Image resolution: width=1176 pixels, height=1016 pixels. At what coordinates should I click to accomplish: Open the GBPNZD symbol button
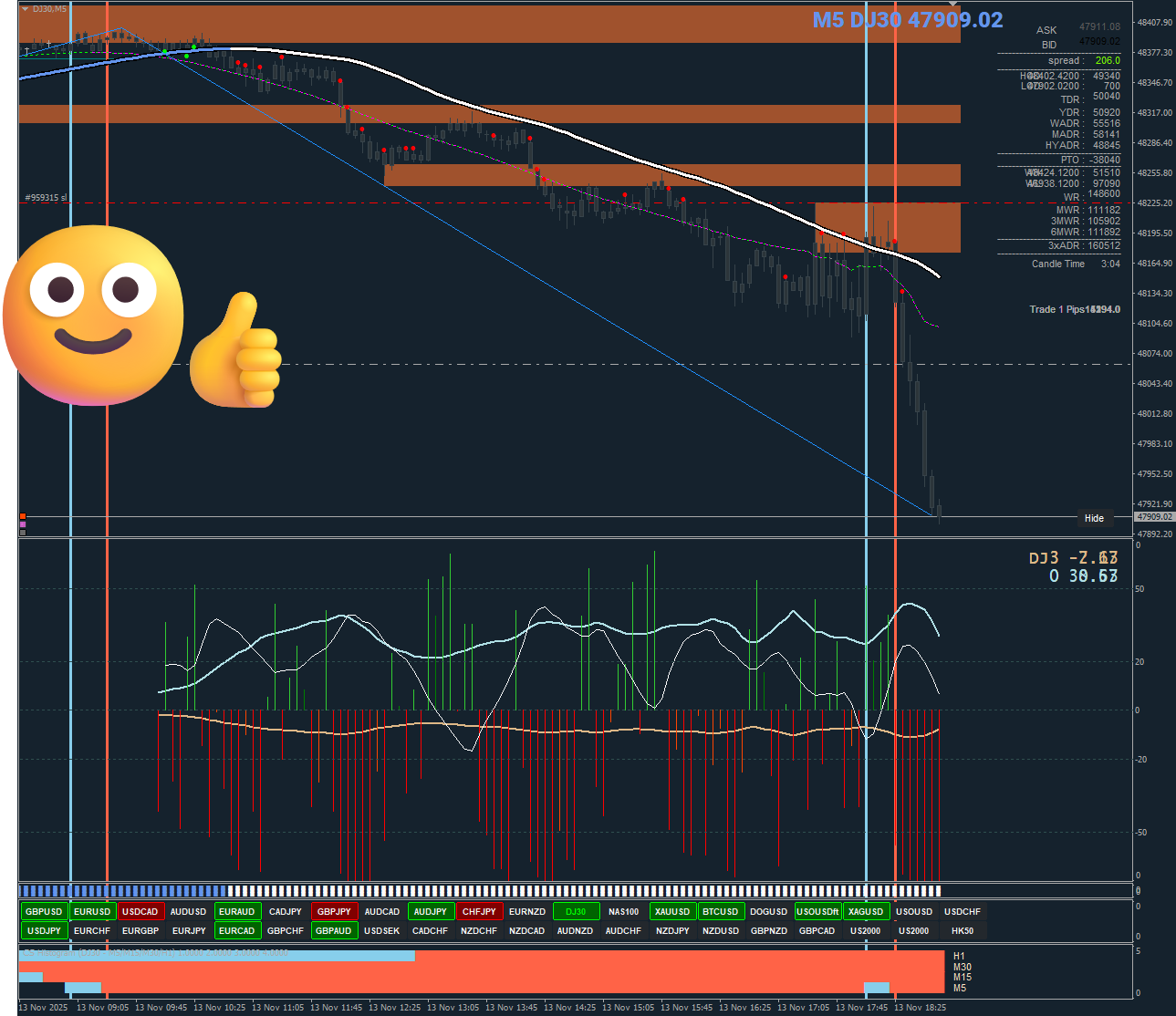point(769,931)
